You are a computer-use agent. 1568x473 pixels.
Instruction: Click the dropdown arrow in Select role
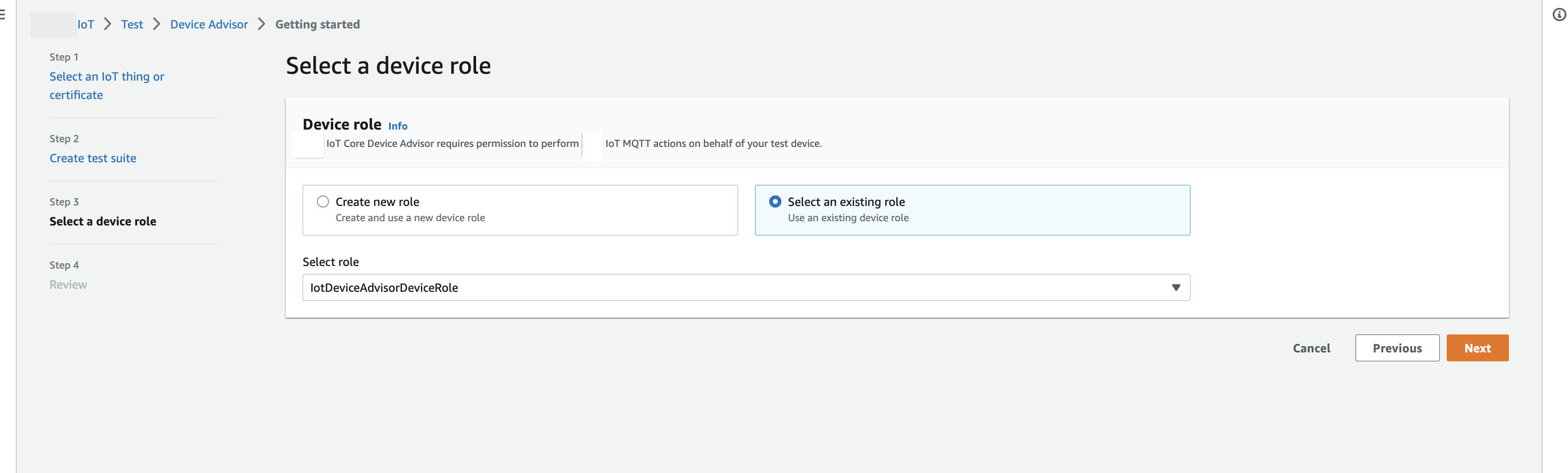pyautogui.click(x=1175, y=288)
